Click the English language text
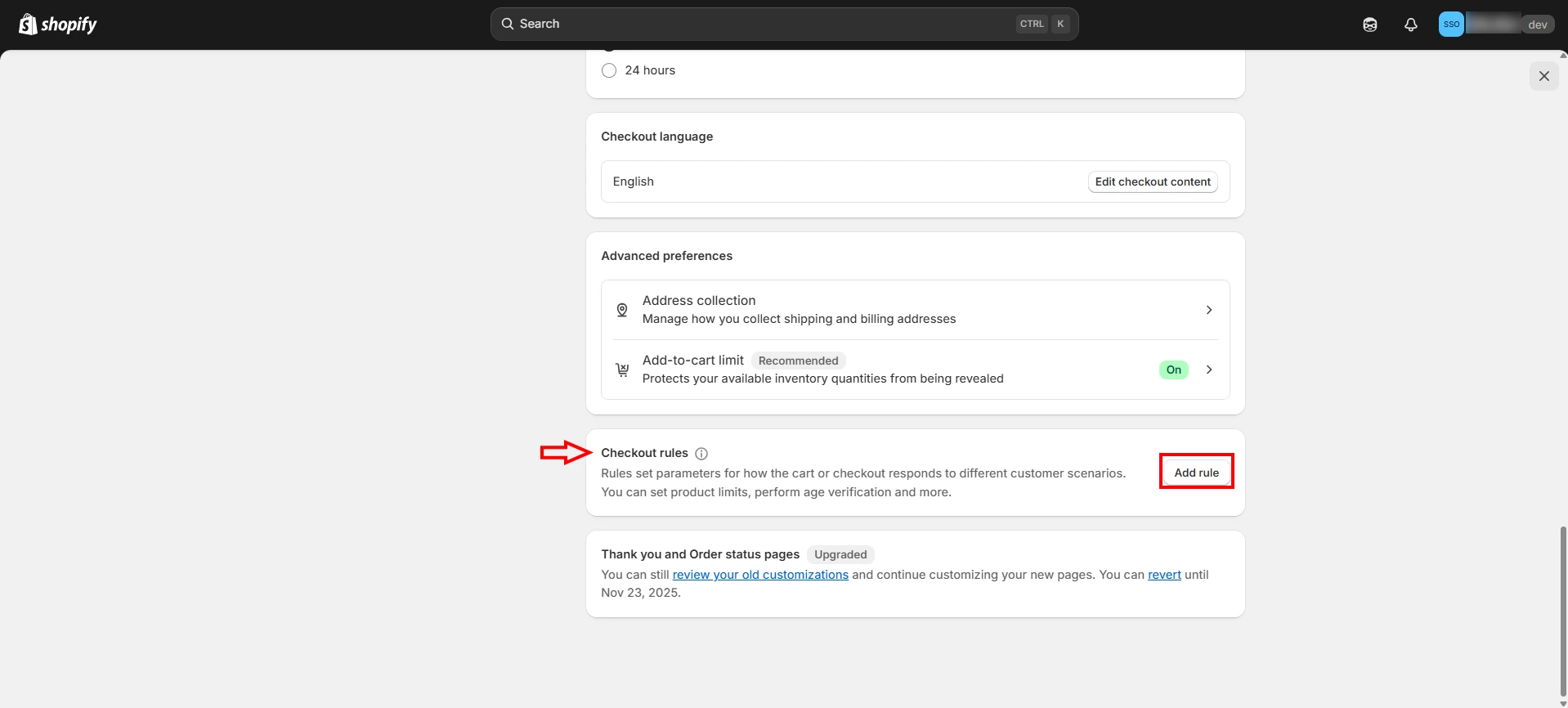1568x708 pixels. (x=634, y=181)
